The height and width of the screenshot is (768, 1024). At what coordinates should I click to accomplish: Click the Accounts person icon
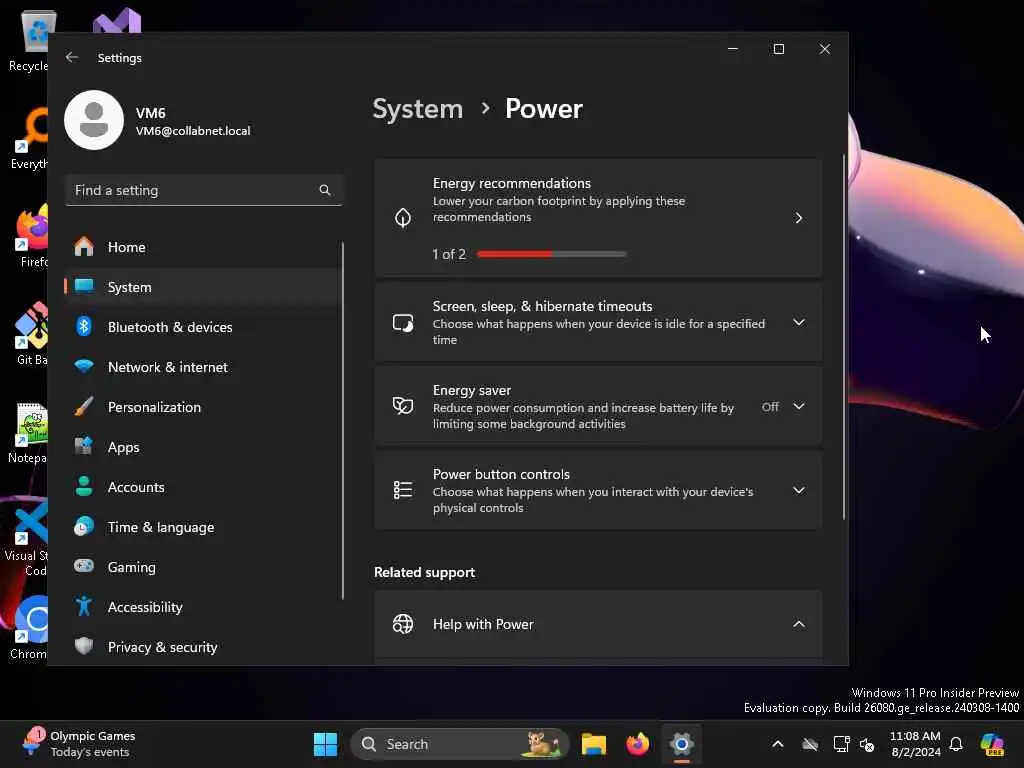(x=84, y=487)
